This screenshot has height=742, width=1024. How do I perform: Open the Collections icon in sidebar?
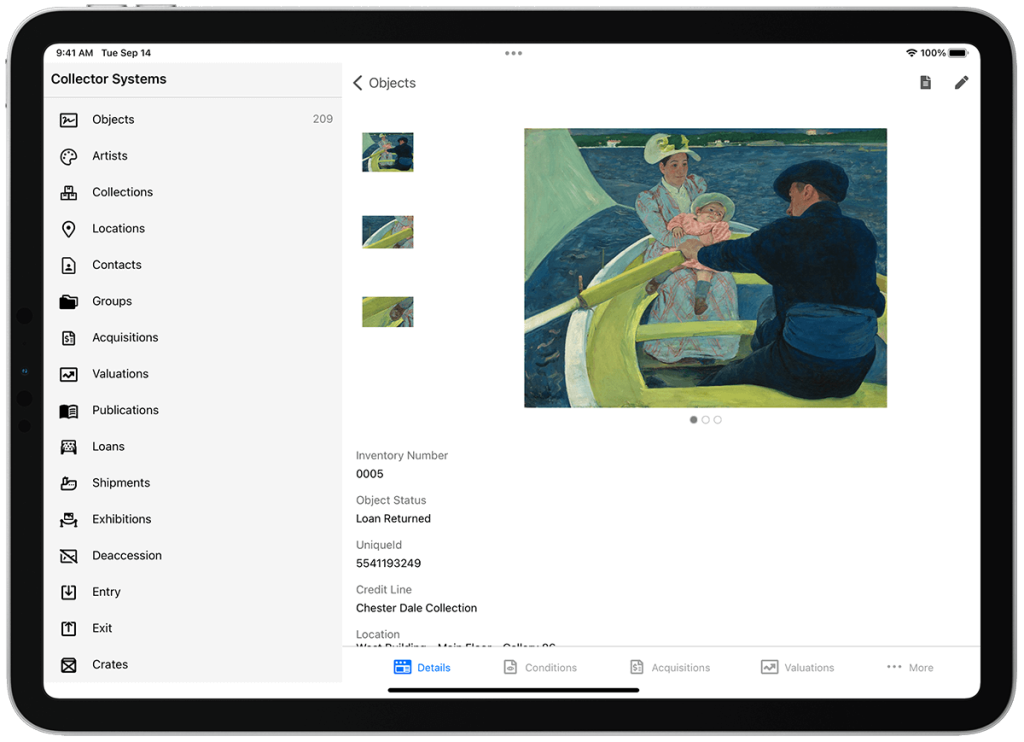pos(68,192)
